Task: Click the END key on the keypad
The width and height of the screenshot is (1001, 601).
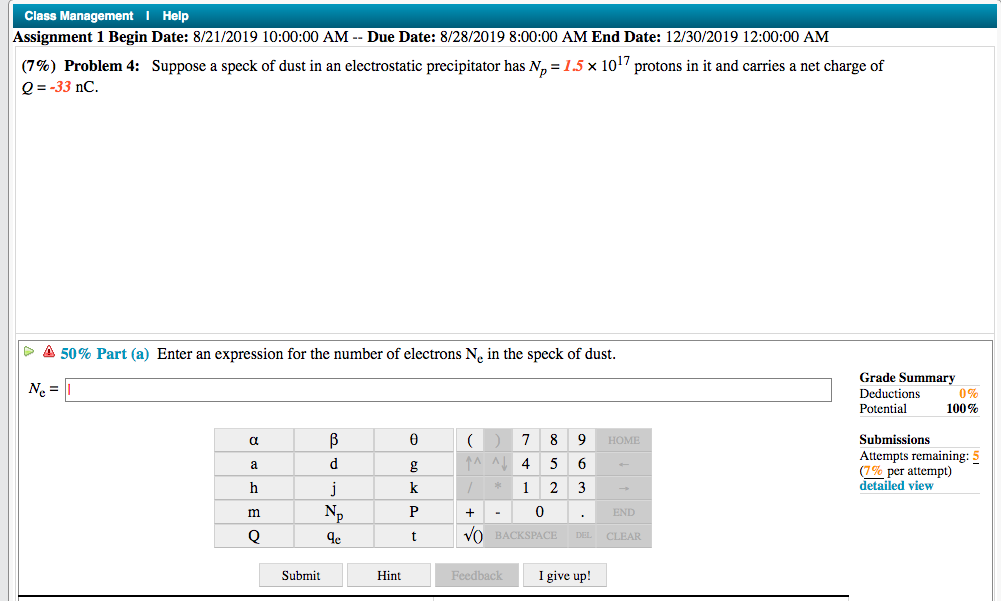Action: click(623, 512)
